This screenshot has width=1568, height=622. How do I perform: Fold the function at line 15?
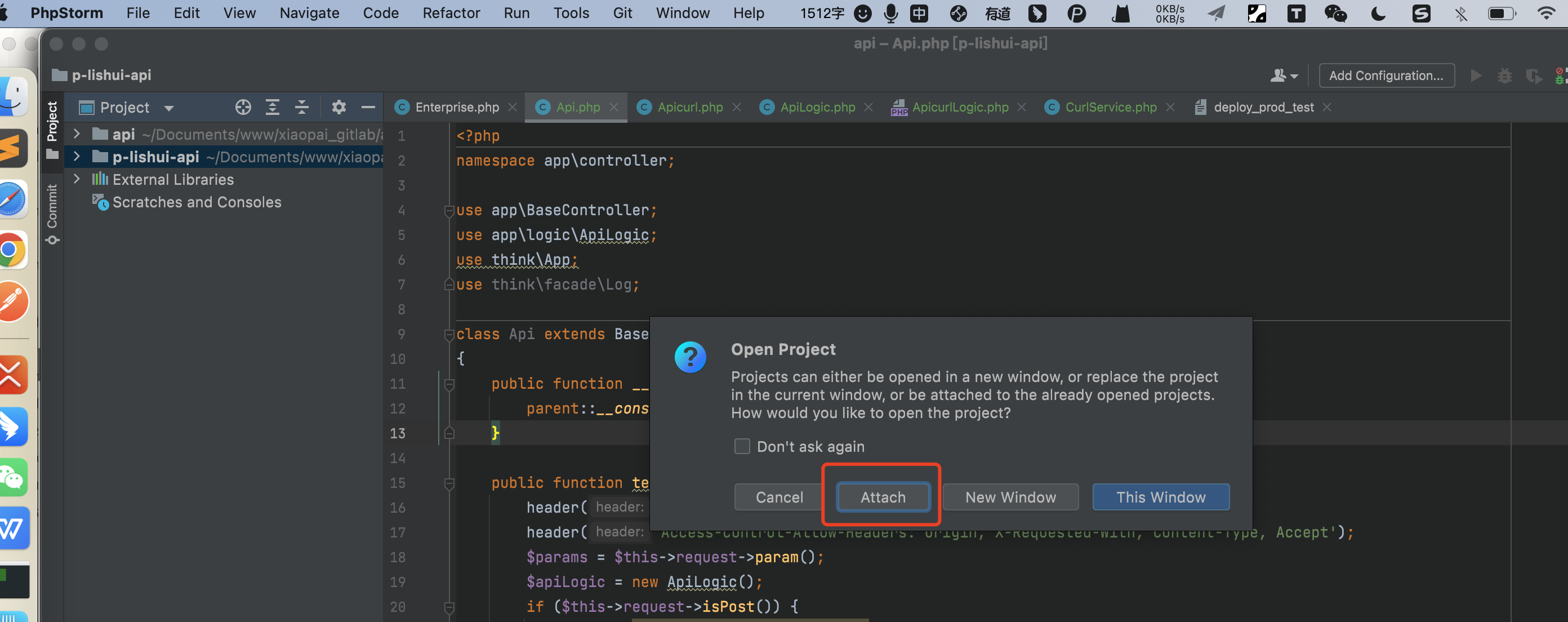tap(449, 483)
